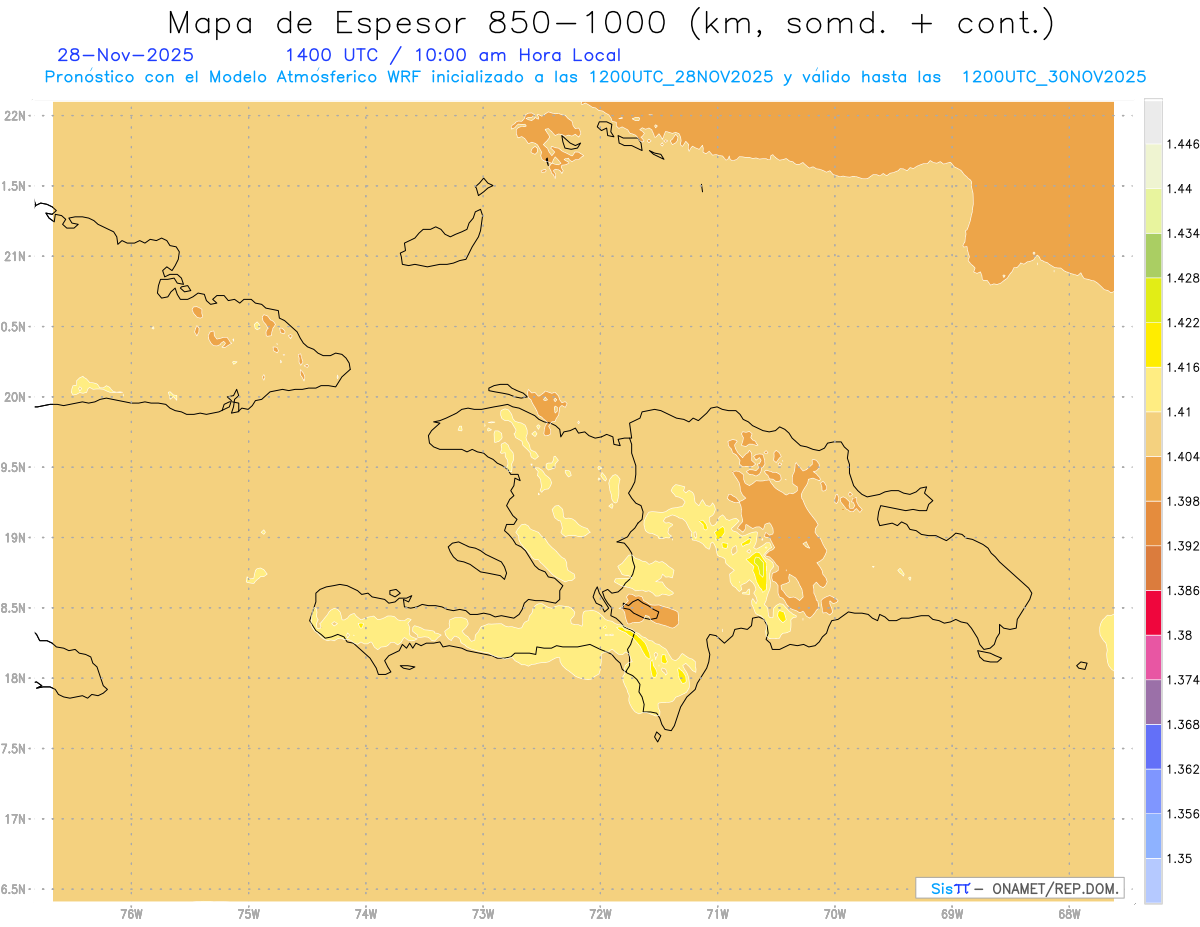This screenshot has width=1200, height=927.
Task: Click the colorbar value 1.392
Action: coord(1183,546)
